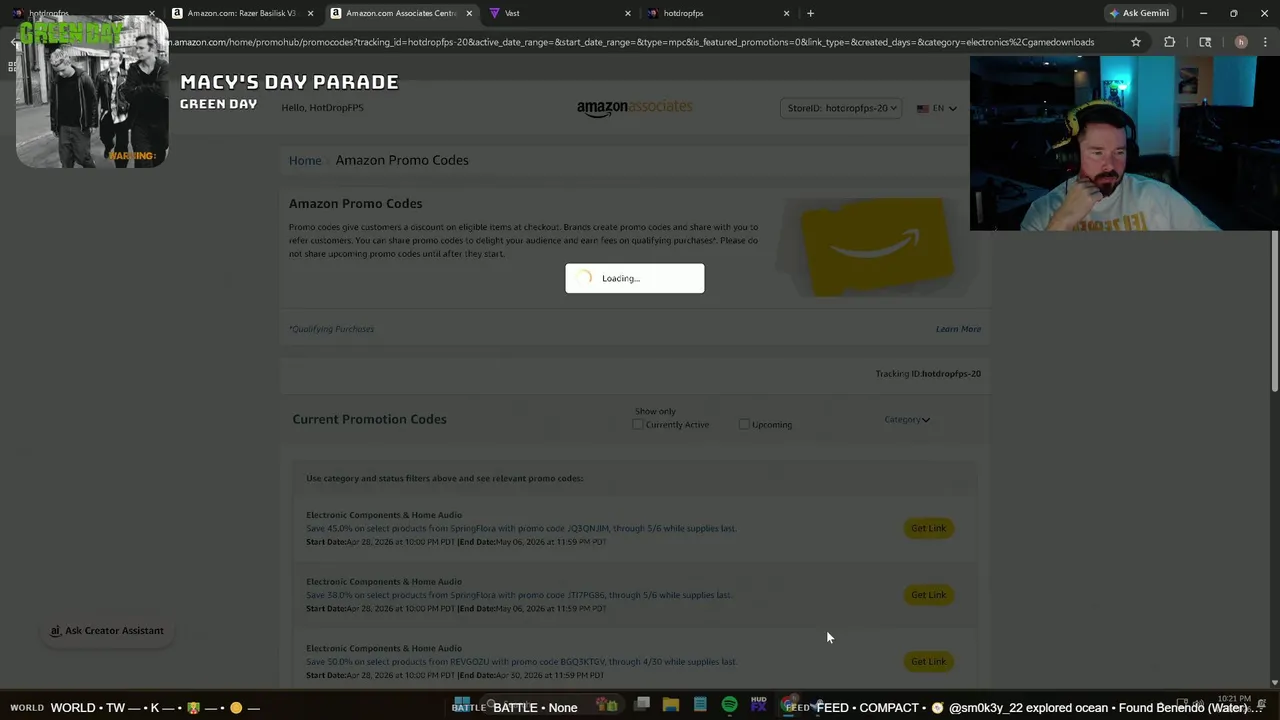Click the Windows Start button
The width and height of the screenshot is (1280, 720).
coord(462,705)
